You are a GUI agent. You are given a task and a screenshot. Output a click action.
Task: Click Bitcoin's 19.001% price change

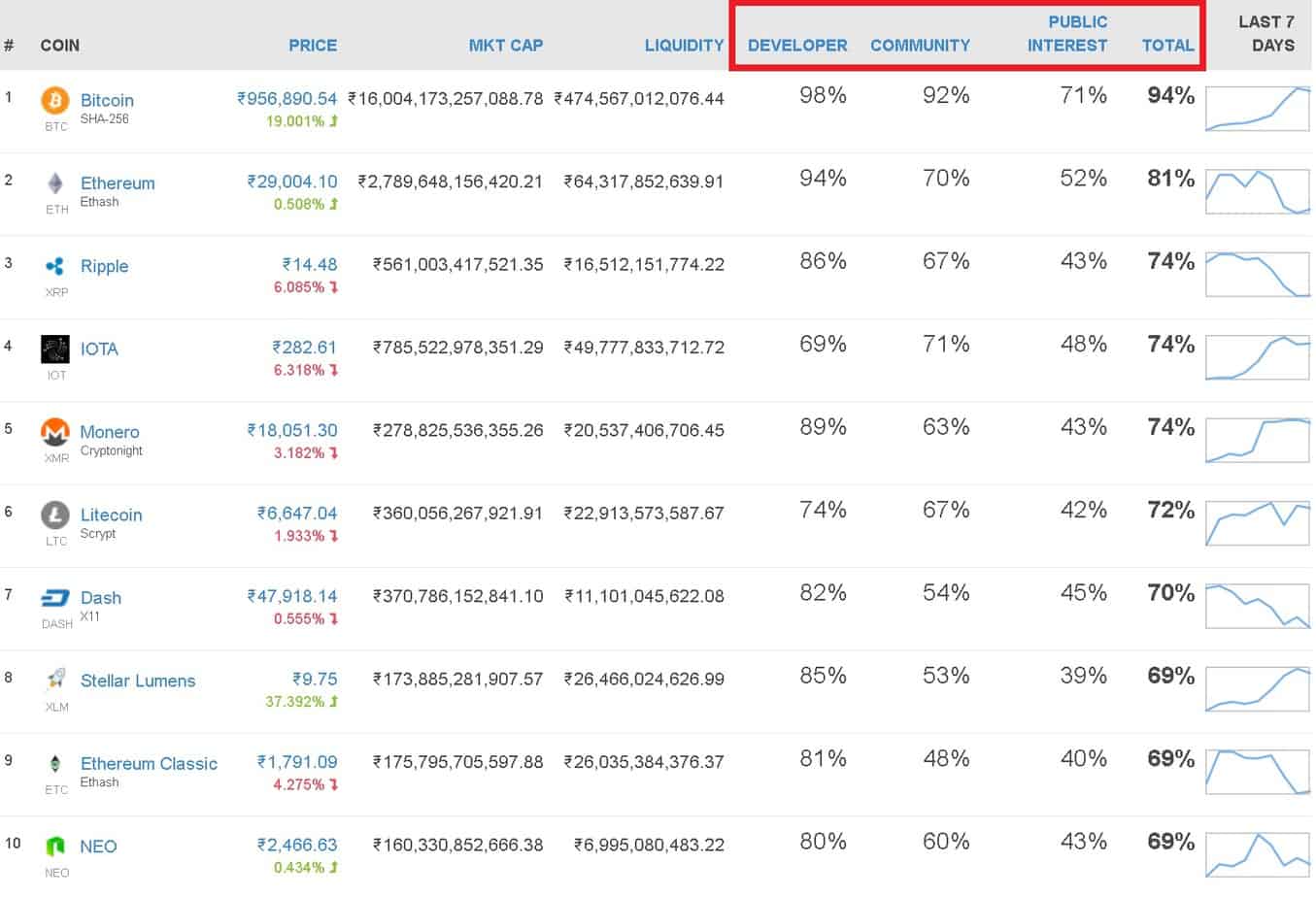[302, 121]
